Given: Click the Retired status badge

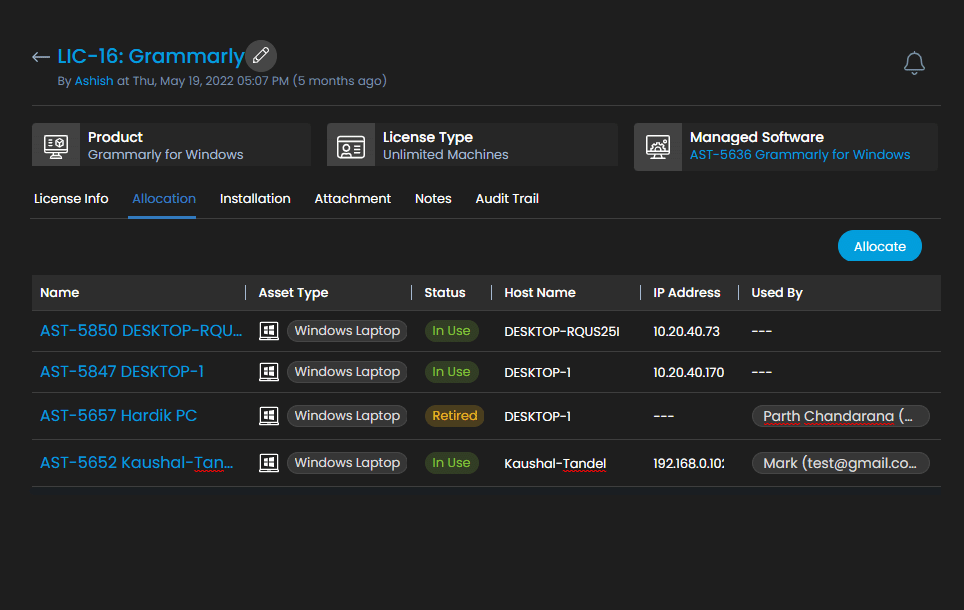Looking at the screenshot, I should pos(454,416).
